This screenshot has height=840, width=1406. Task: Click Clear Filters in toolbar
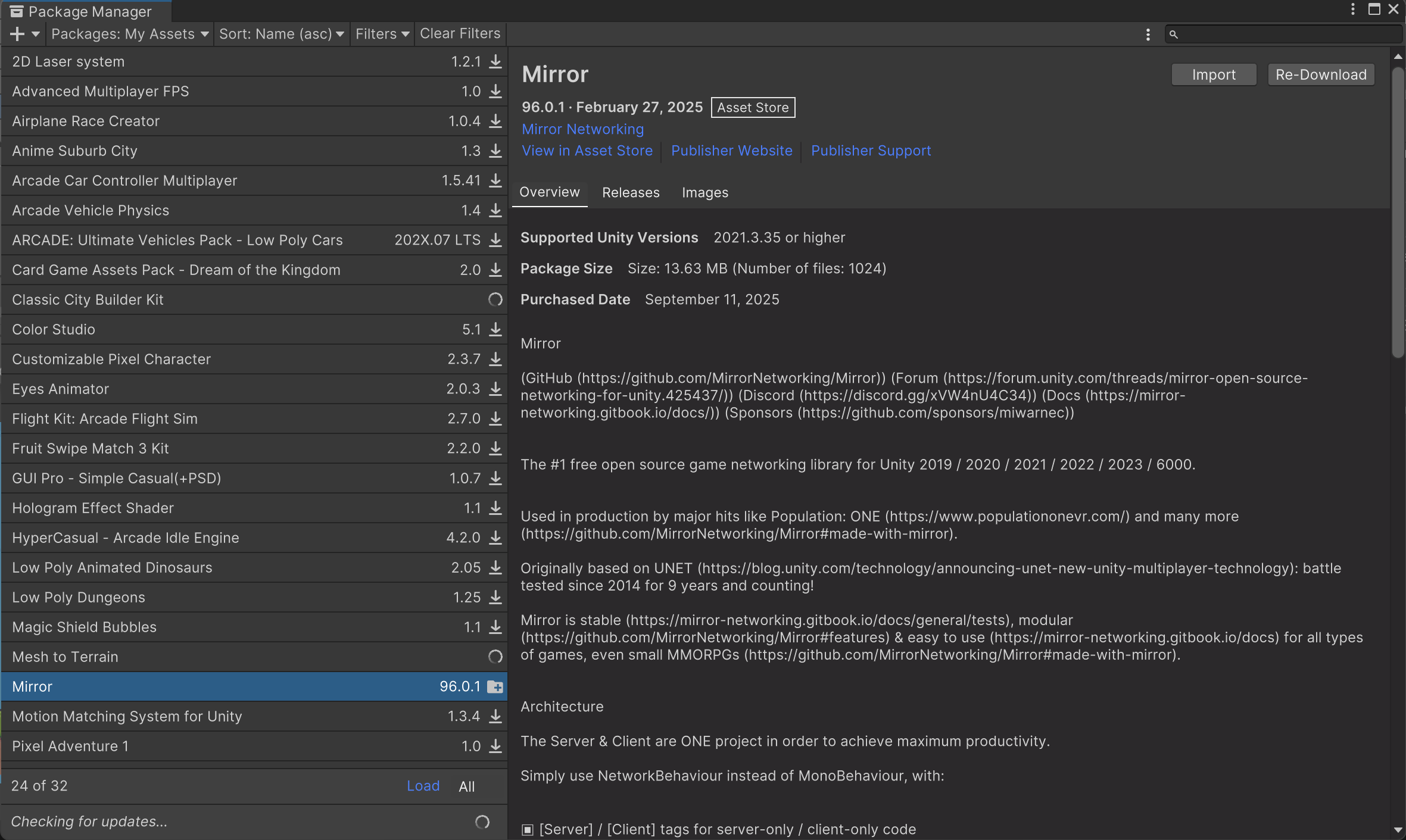click(460, 34)
